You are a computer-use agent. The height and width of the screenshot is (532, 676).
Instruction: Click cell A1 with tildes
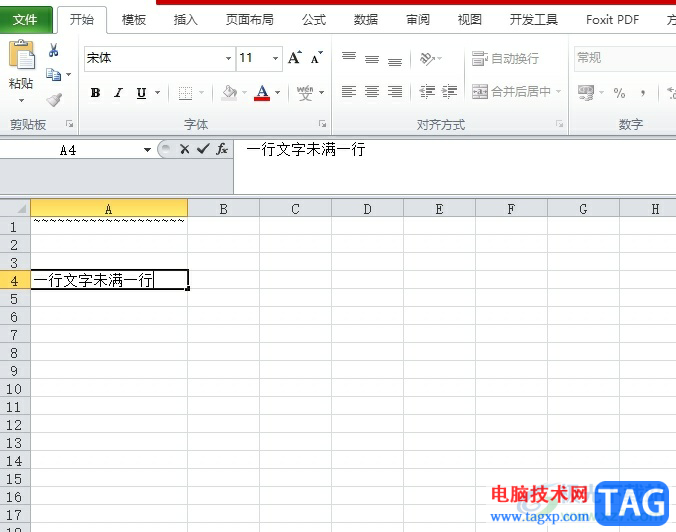pos(109,226)
